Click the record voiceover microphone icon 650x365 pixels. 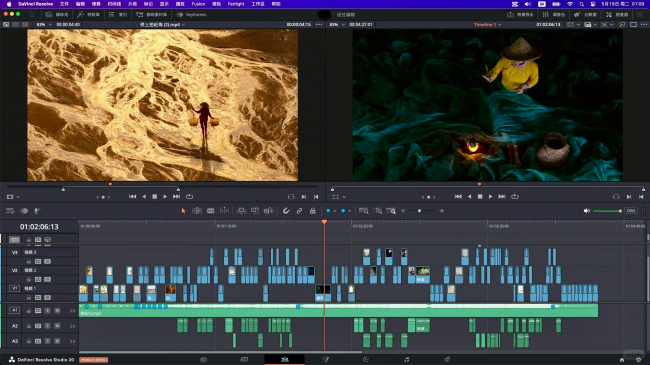(x=37, y=211)
